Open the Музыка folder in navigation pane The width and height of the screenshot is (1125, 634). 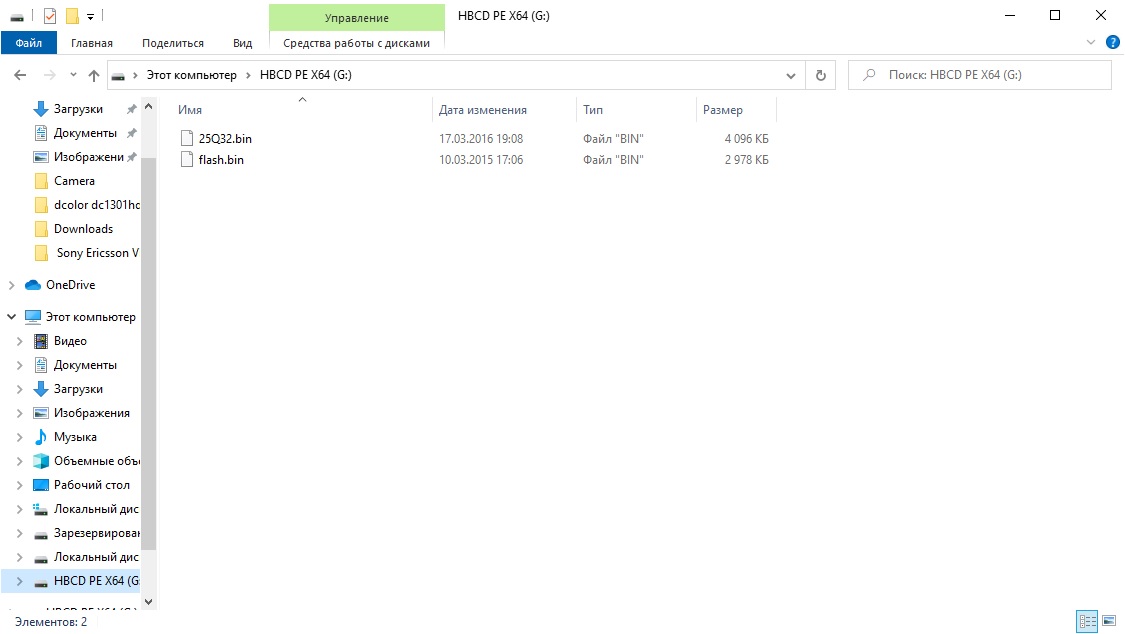point(75,437)
